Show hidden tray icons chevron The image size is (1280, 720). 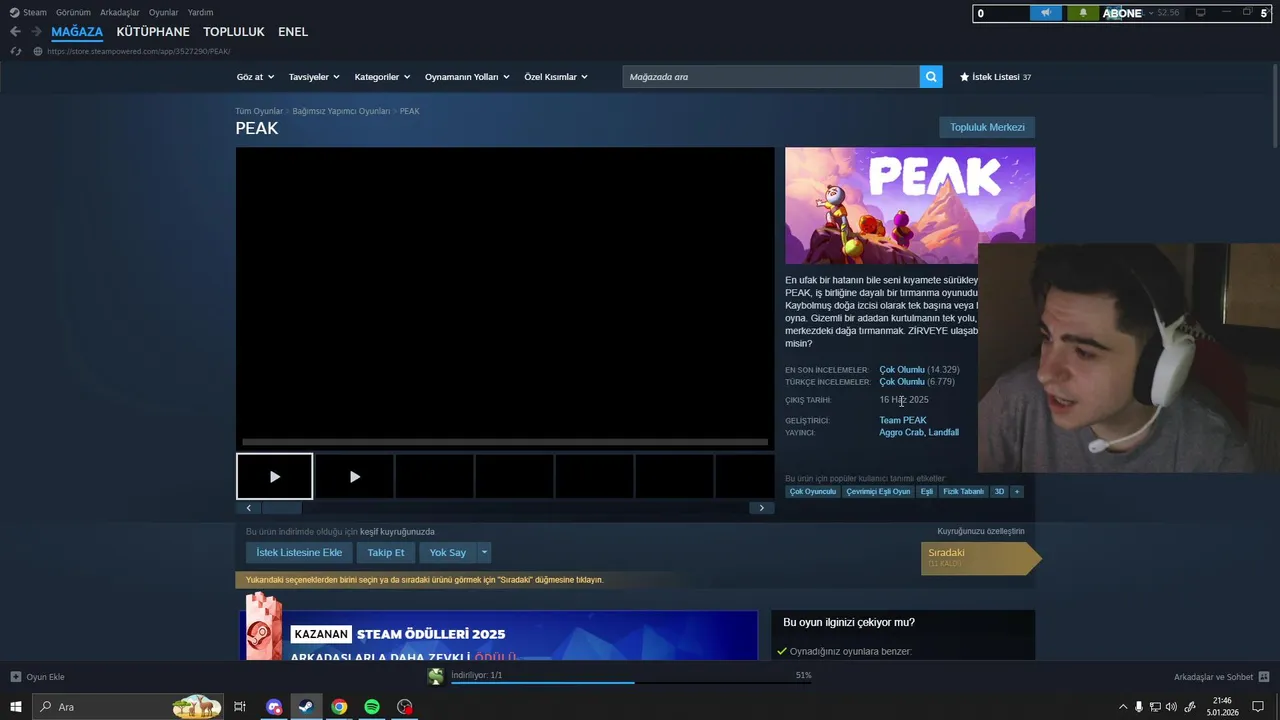(x=1123, y=707)
